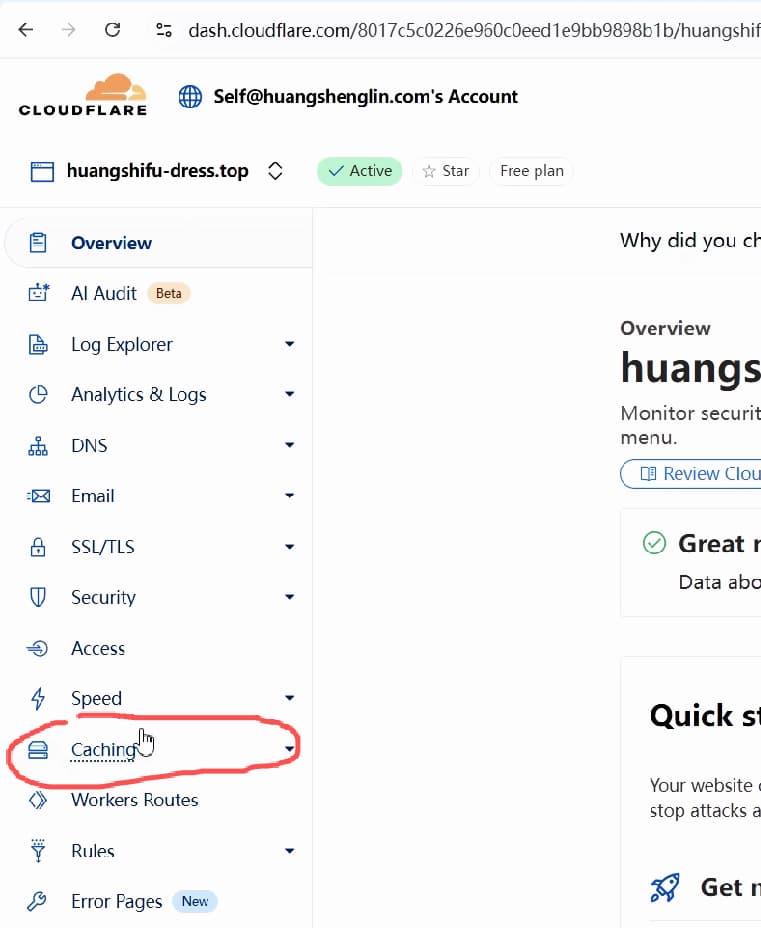
Task: Click the AI Audit robot icon
Action: click(x=39, y=293)
